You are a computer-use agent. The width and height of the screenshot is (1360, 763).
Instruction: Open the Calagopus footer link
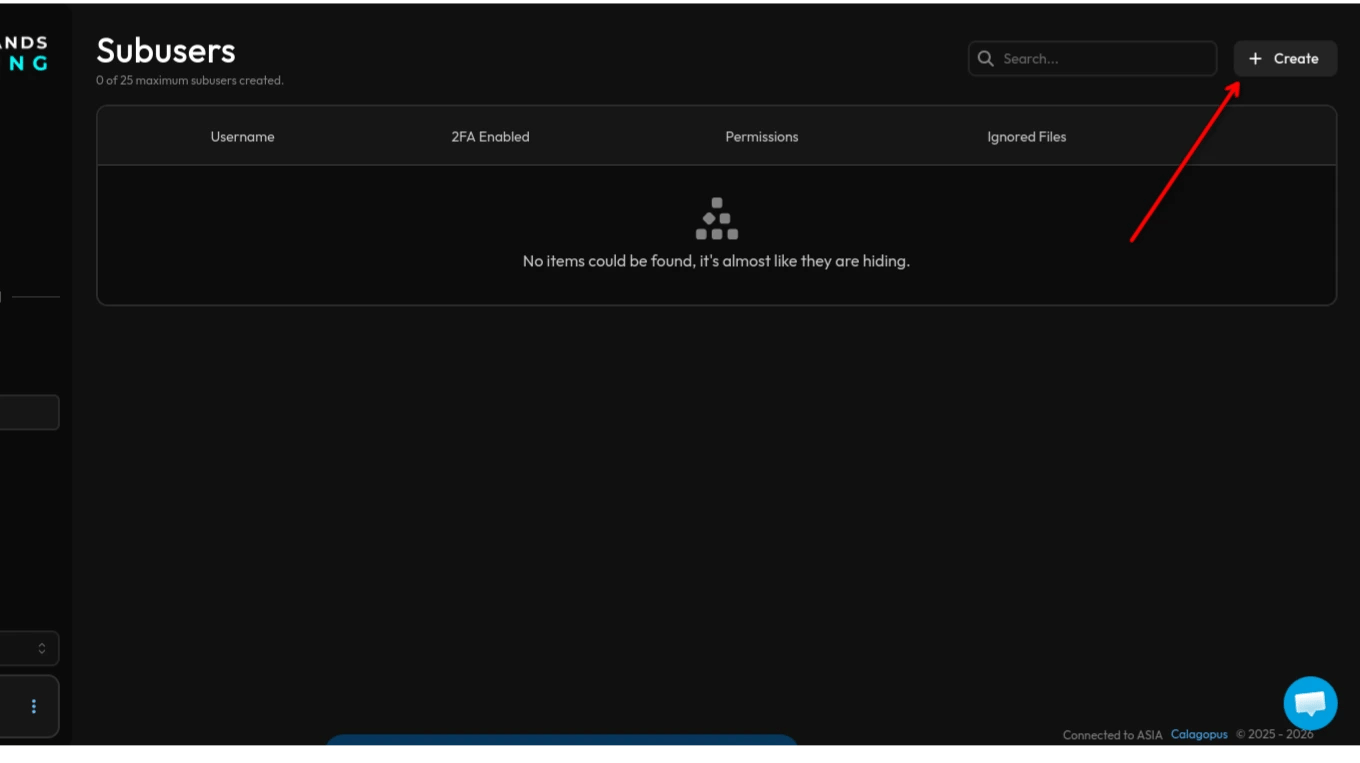pos(1199,734)
